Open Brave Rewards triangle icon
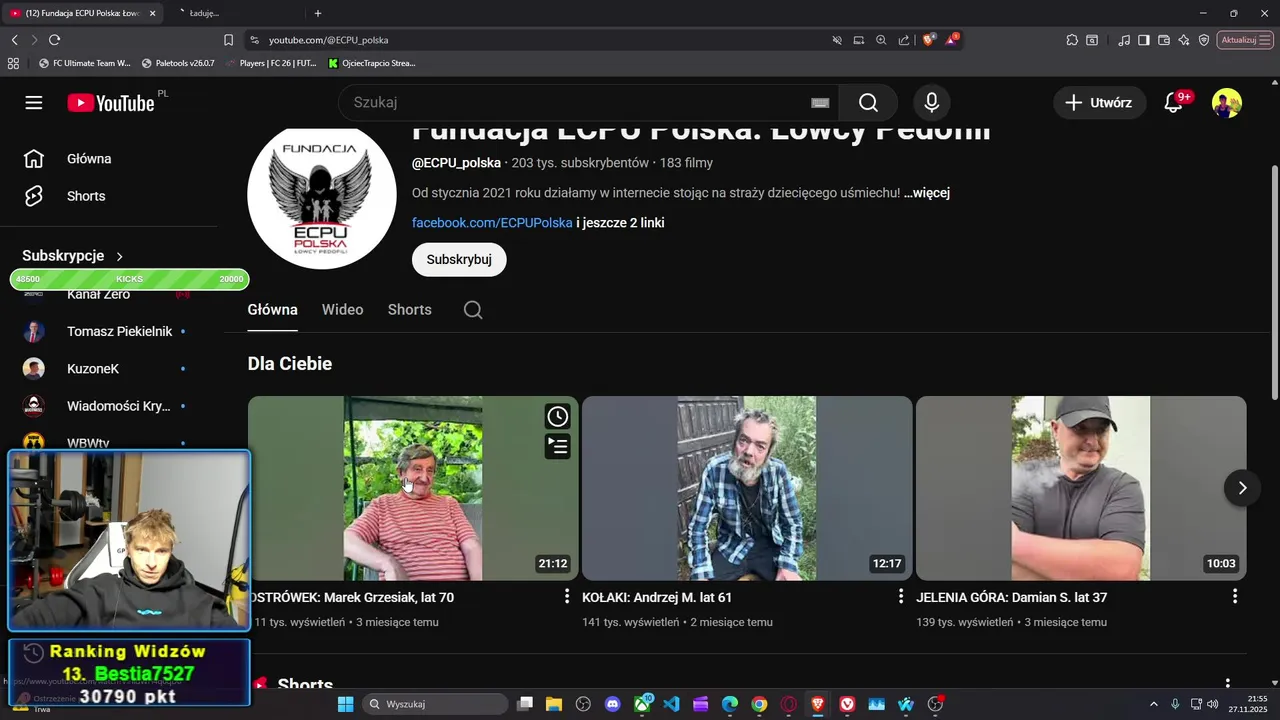The image size is (1280, 720). (x=952, y=40)
